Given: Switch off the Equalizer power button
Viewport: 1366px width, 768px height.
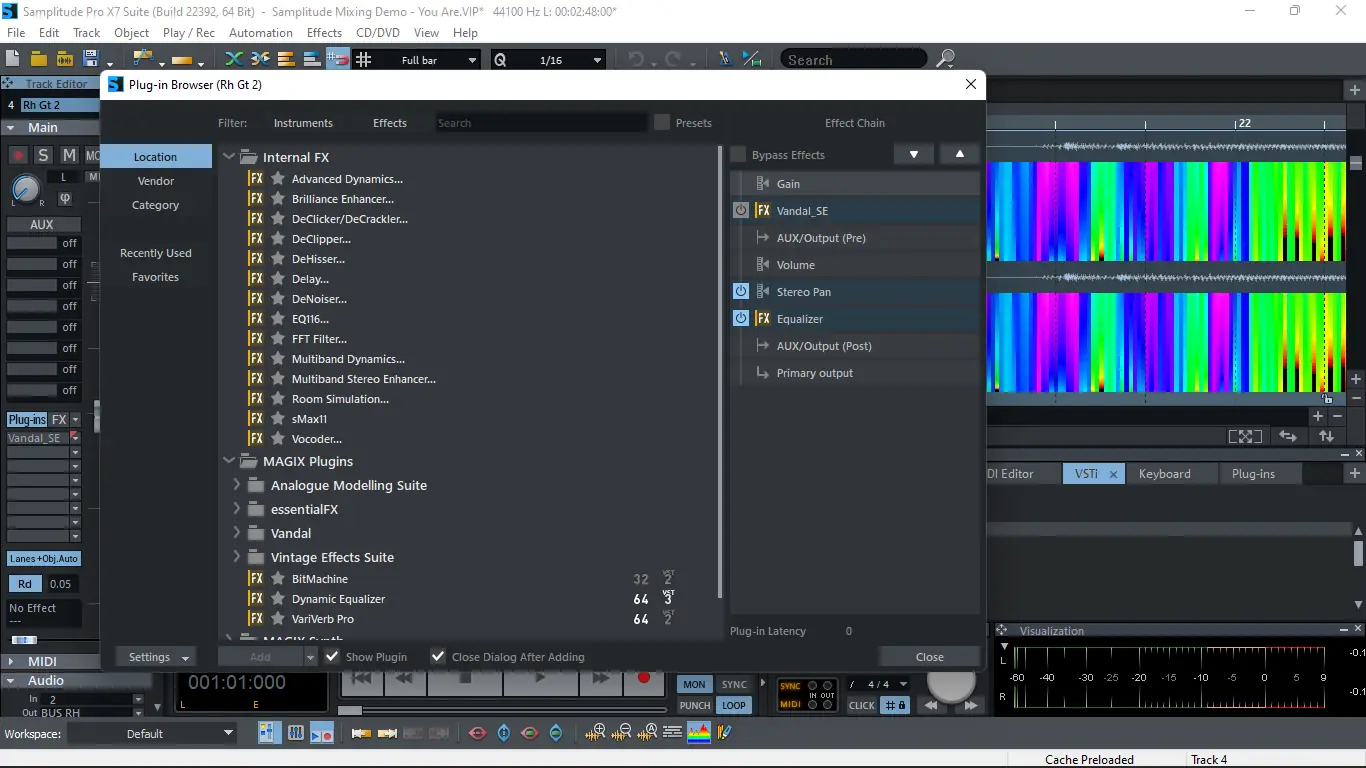Looking at the screenshot, I should tap(741, 319).
